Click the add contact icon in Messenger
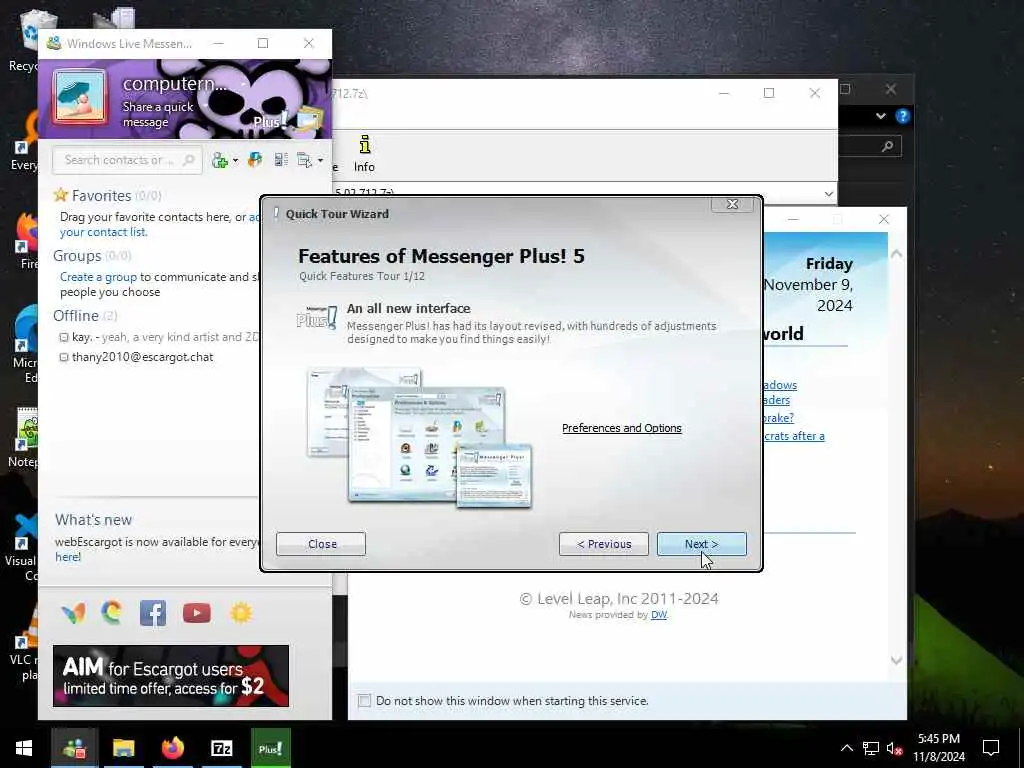Viewport: 1024px width, 768px height. [220, 160]
